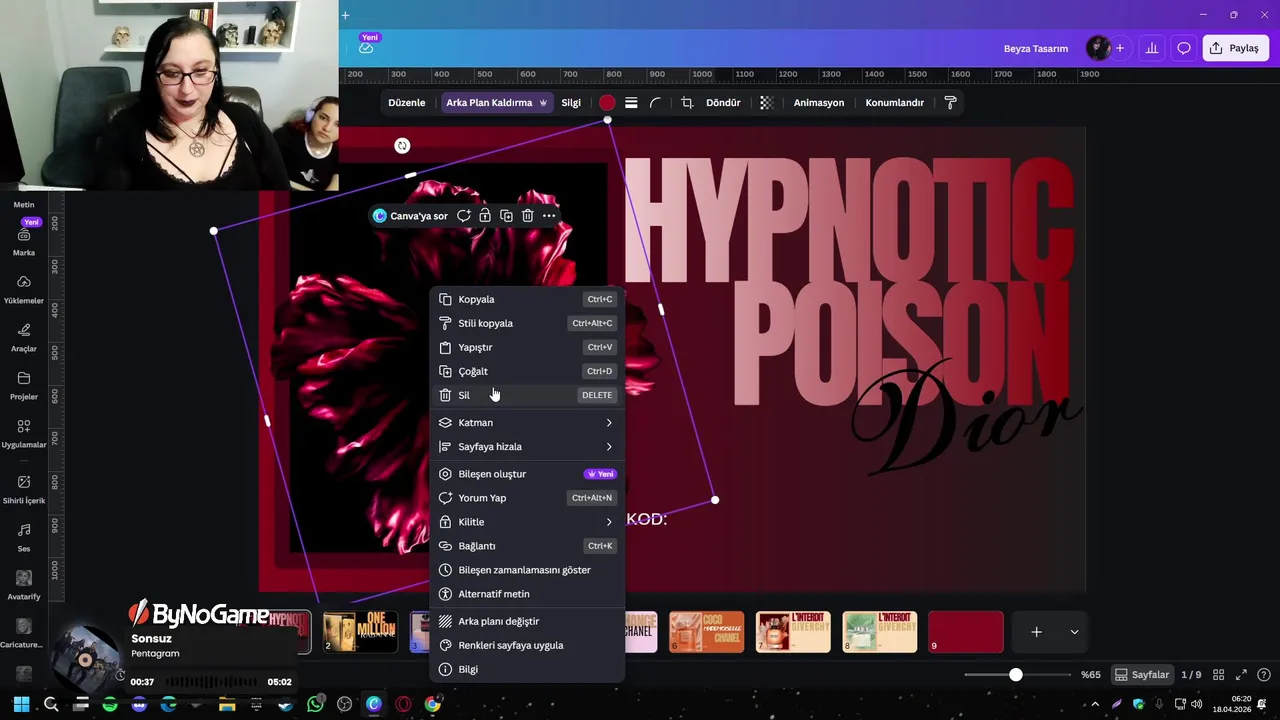This screenshot has width=1280, height=720.
Task: Open the red border color swatch in toolbar
Action: tap(607, 103)
